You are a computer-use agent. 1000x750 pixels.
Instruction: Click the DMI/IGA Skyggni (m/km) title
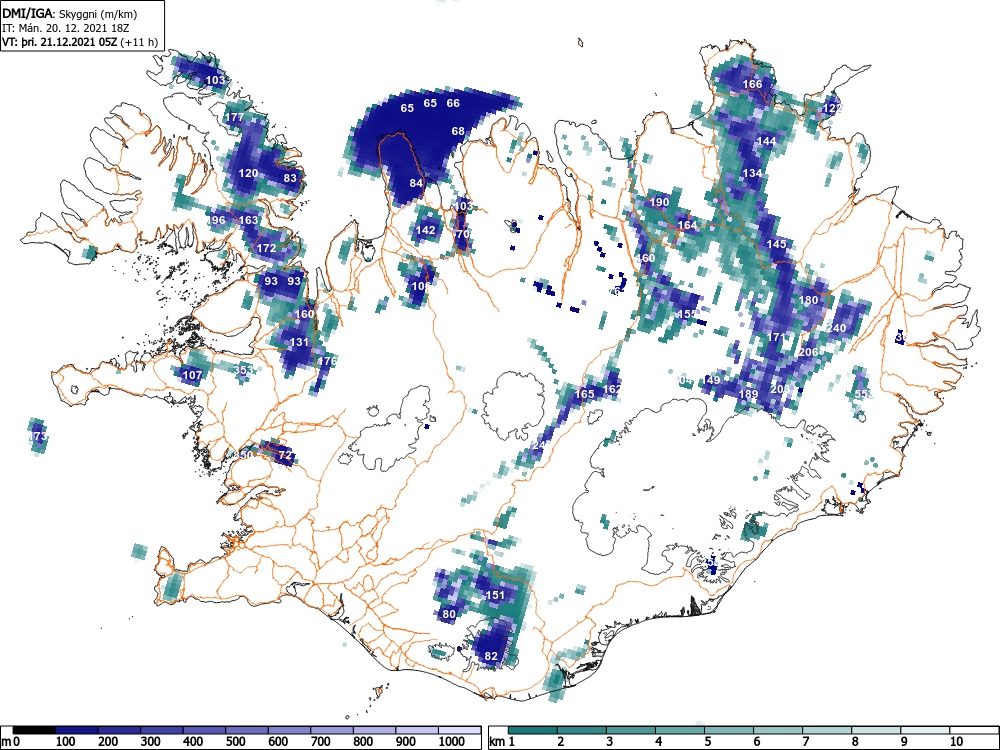pyautogui.click(x=70, y=13)
